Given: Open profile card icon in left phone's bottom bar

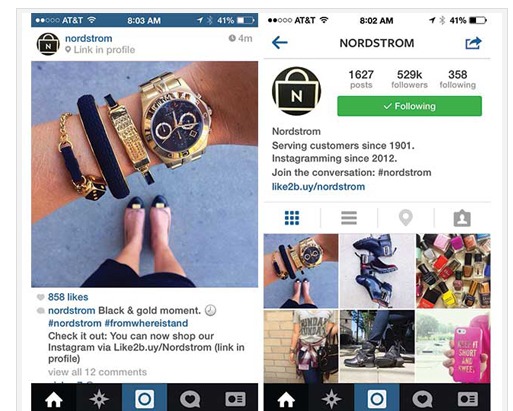Looking at the screenshot, I should click(235, 399).
